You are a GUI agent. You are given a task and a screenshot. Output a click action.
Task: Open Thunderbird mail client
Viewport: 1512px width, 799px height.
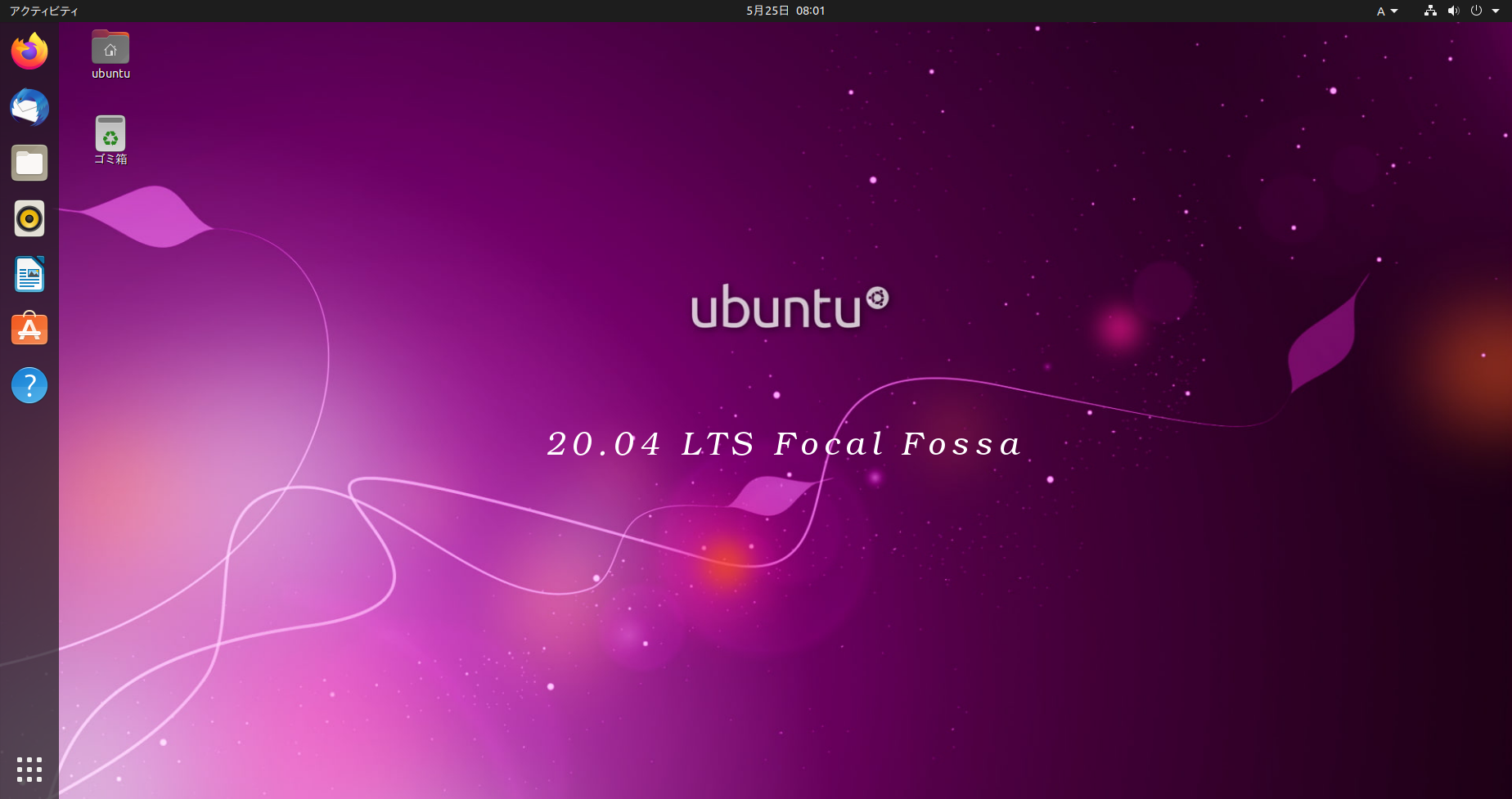click(x=29, y=107)
